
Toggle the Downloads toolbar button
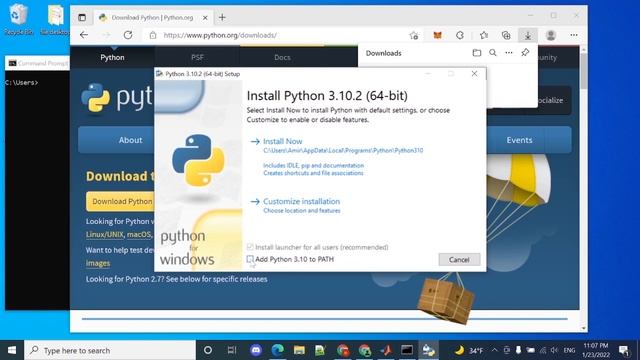point(528,36)
